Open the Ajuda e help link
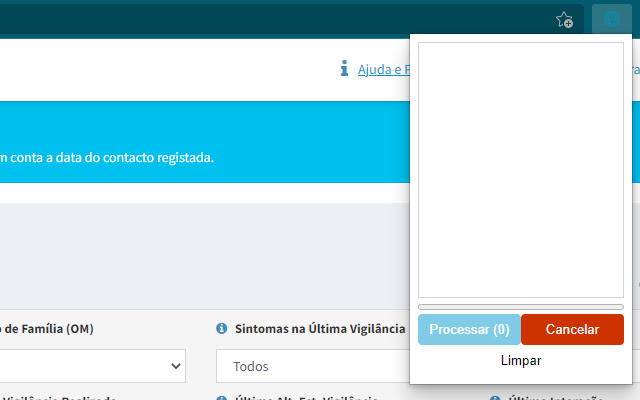 coord(384,69)
